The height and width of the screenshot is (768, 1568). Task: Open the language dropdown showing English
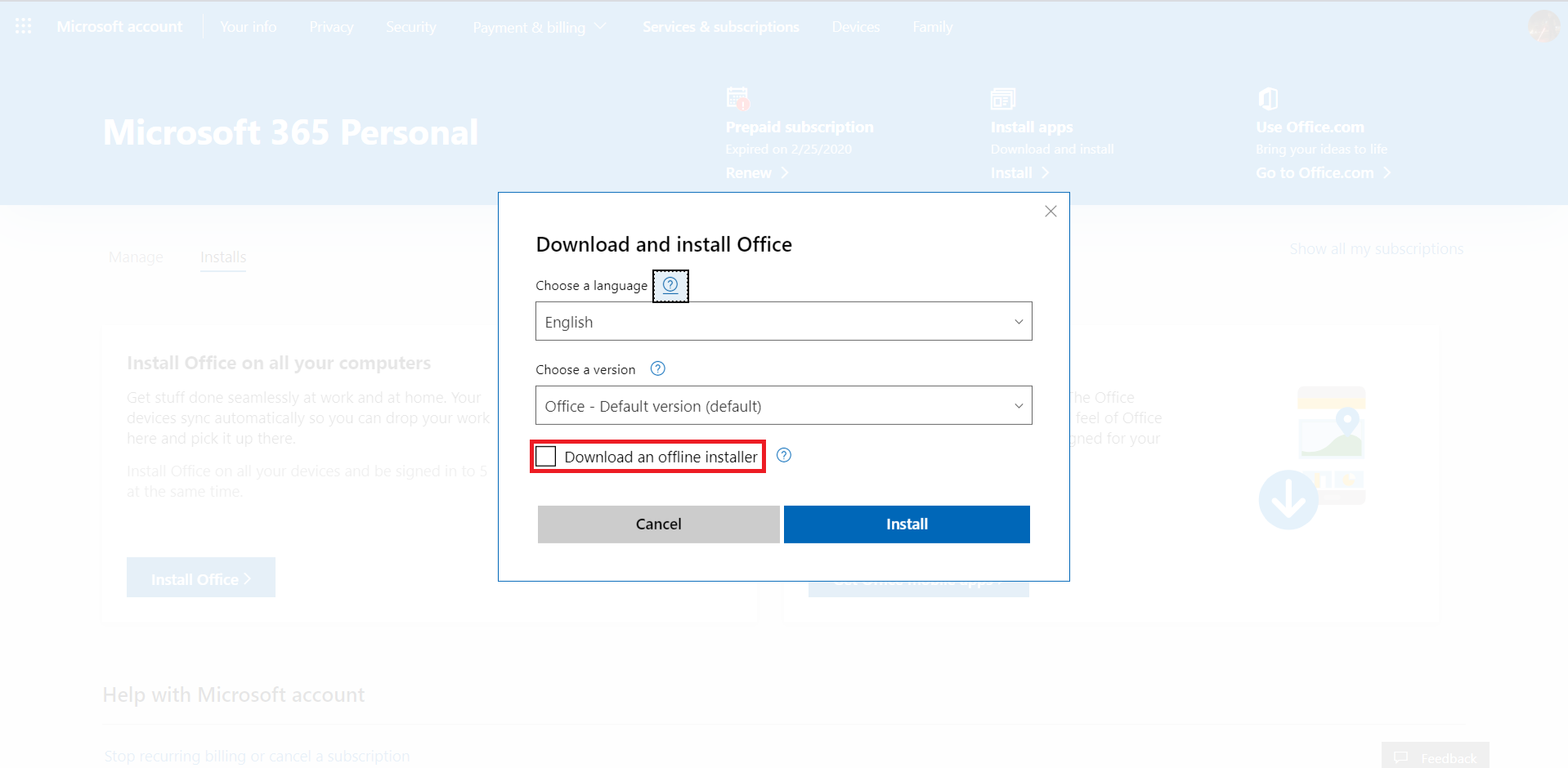coord(783,321)
